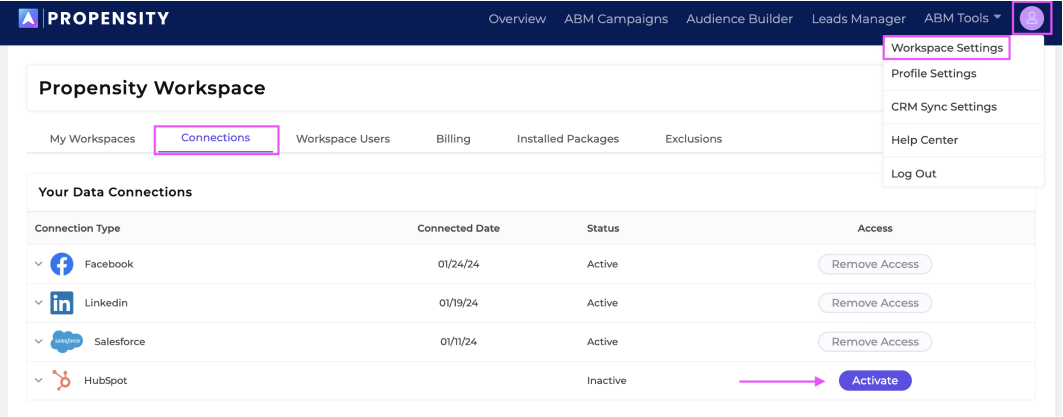
Task: Click connected date 01/19/24
Action: pos(458,303)
